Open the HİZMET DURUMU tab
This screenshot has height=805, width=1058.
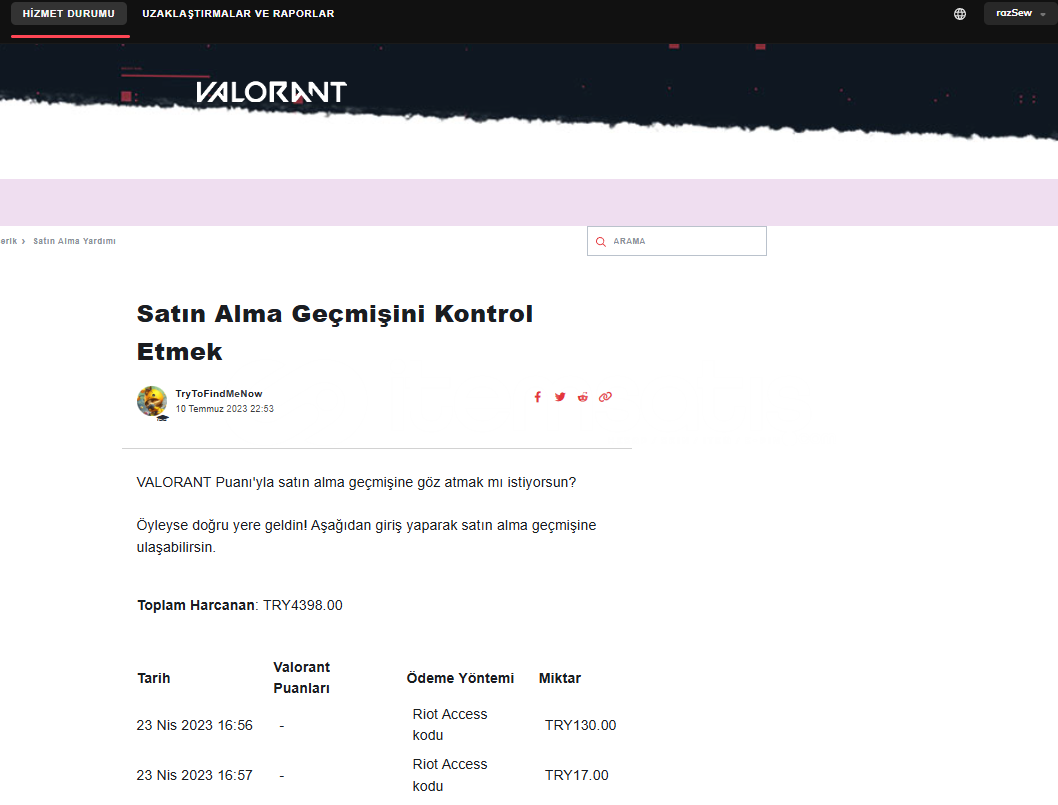[69, 14]
